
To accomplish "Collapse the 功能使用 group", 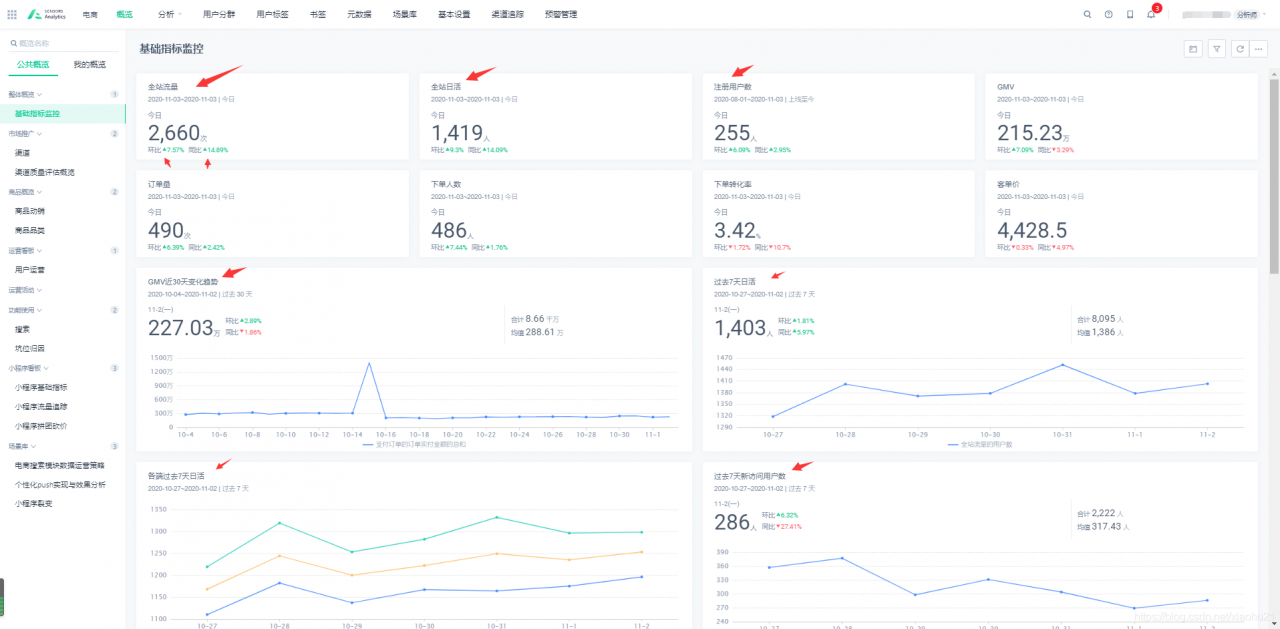I will click(25, 310).
